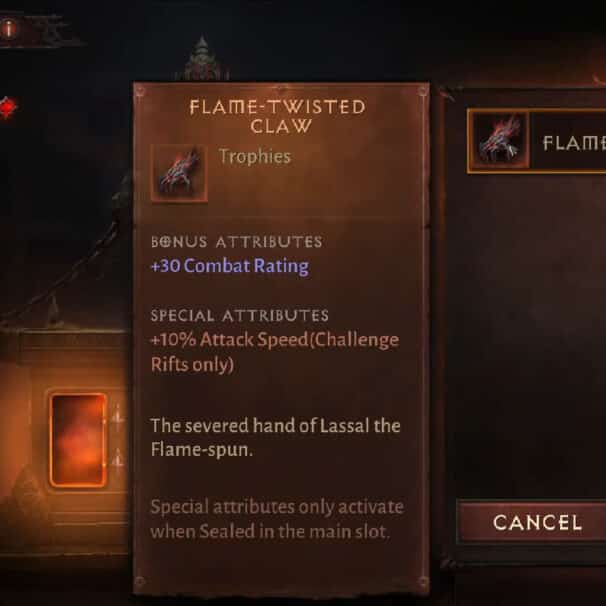
Task: Click the Lassal the Flame-spun description
Action: tap(276, 437)
